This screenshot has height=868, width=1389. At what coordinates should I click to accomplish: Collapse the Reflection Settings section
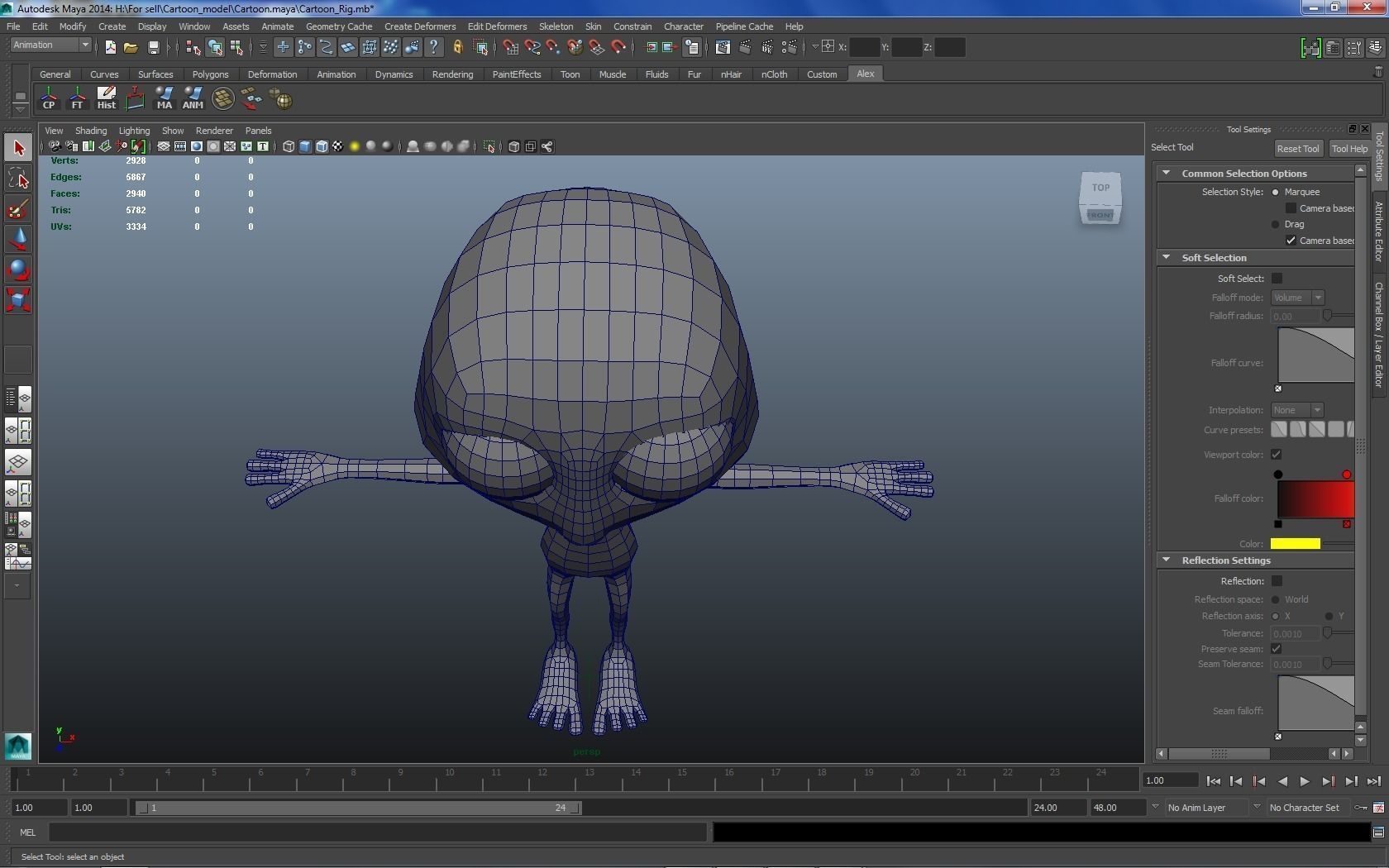click(1167, 560)
